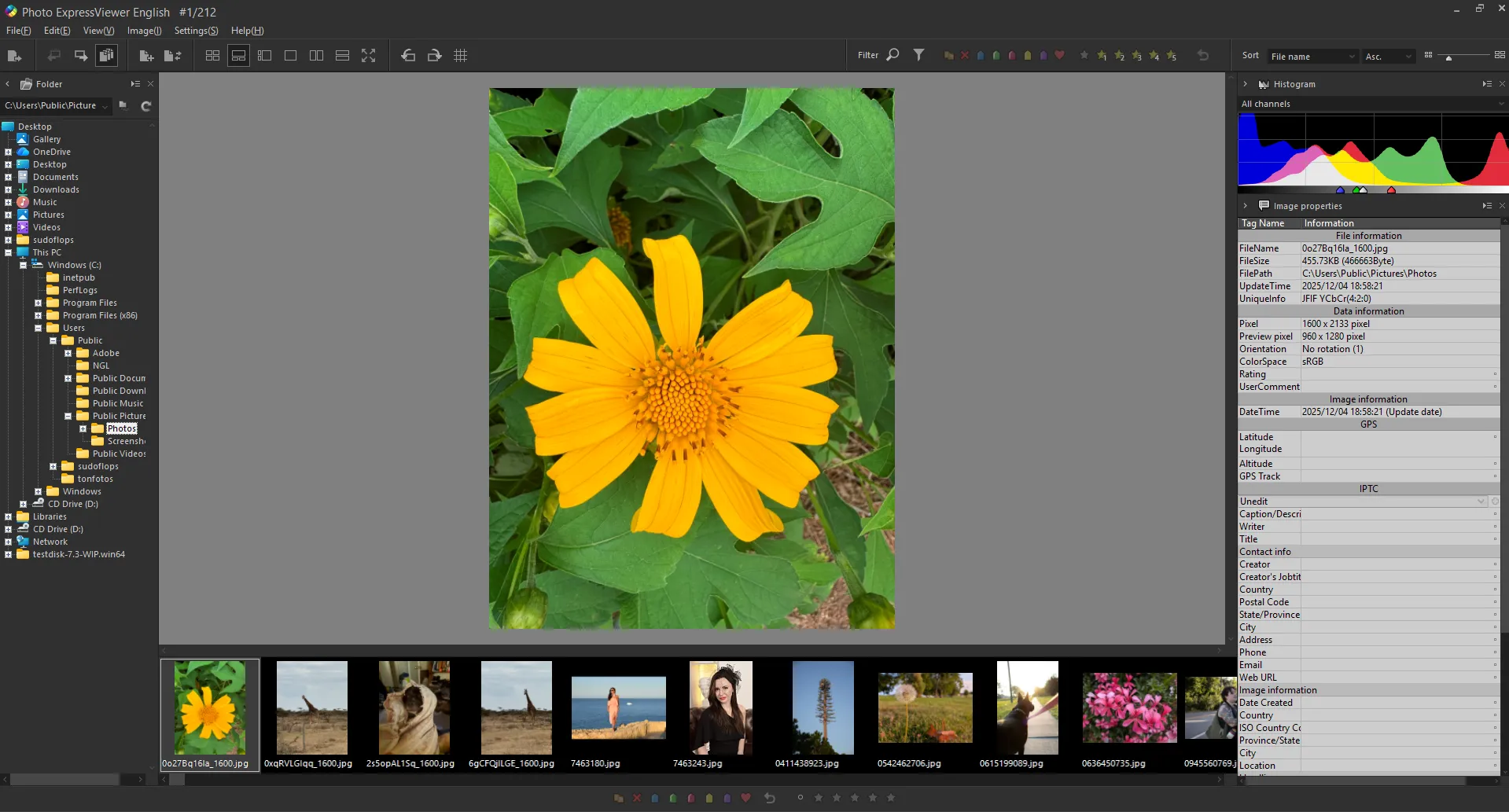This screenshot has height=812, width=1509.
Task: Refresh the current folder listing
Action: (x=146, y=106)
